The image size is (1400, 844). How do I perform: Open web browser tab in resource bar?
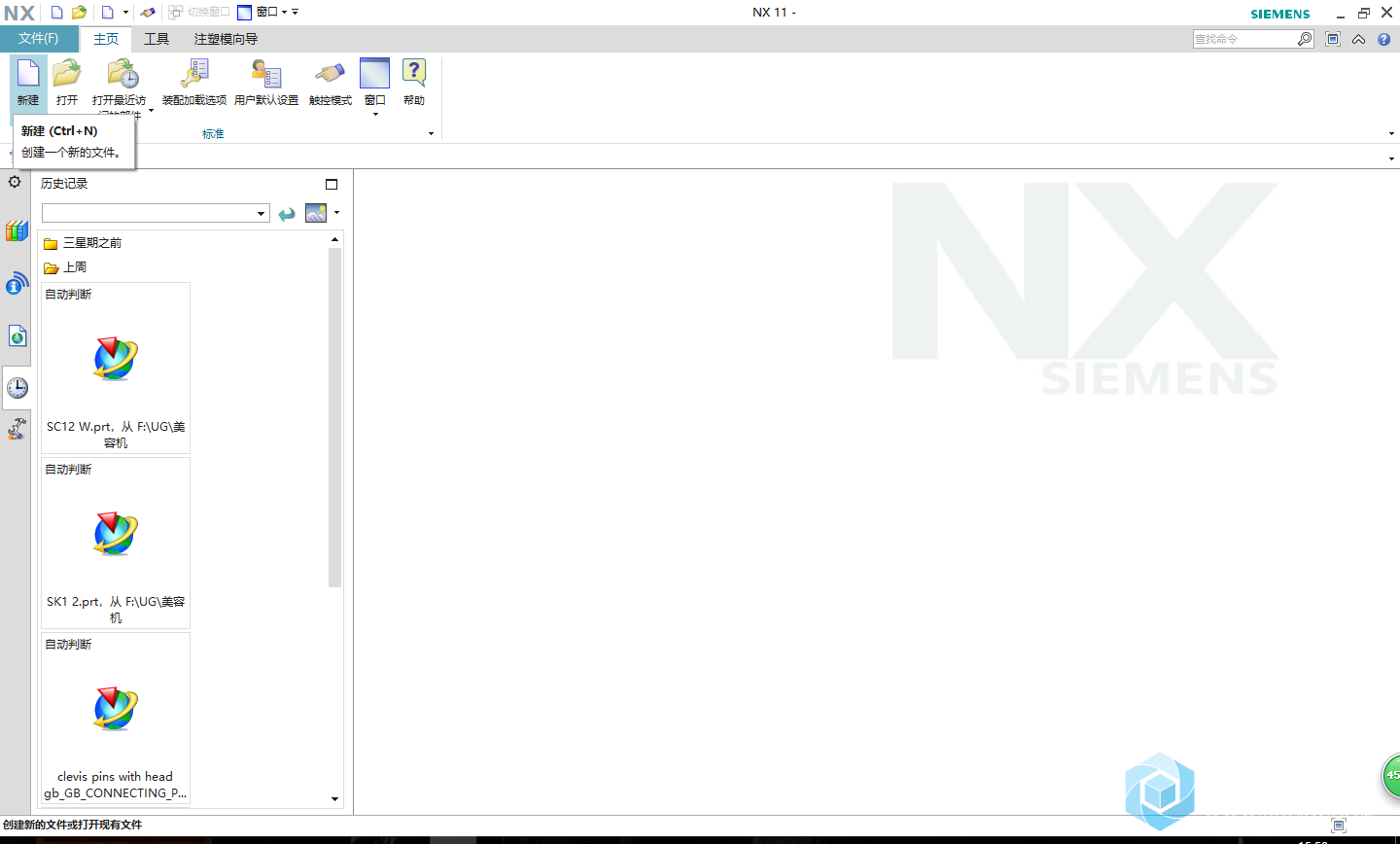17,335
